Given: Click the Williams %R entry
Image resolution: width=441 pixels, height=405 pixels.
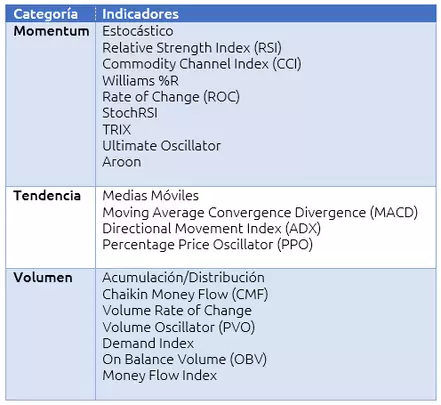Looking at the screenshot, I should pyautogui.click(x=140, y=81).
